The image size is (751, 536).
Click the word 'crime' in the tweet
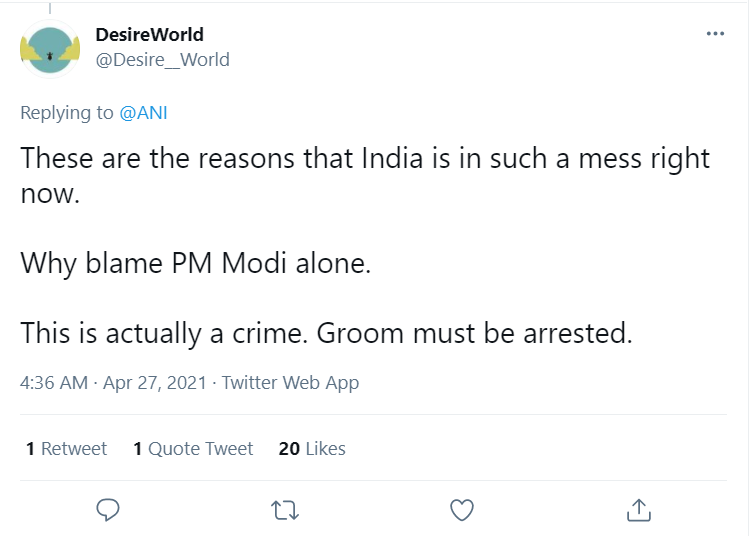(x=263, y=333)
